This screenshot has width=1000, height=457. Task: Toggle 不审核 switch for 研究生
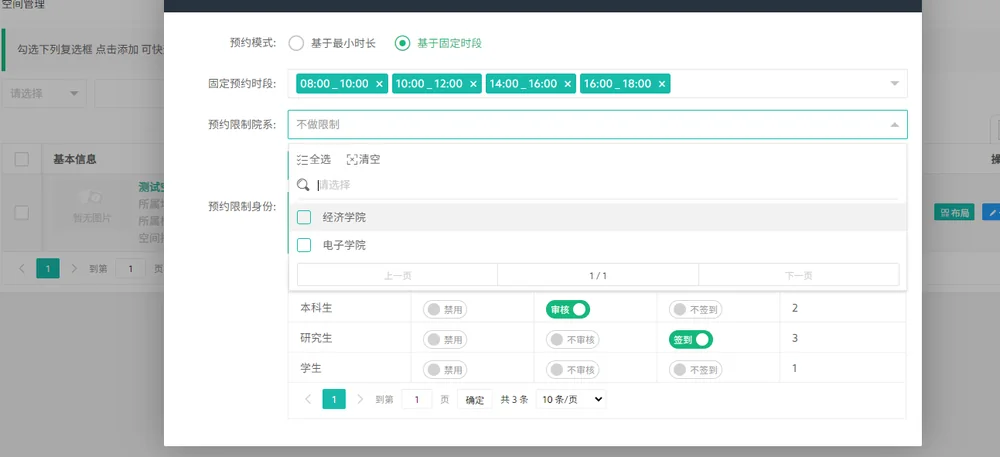[573, 340]
